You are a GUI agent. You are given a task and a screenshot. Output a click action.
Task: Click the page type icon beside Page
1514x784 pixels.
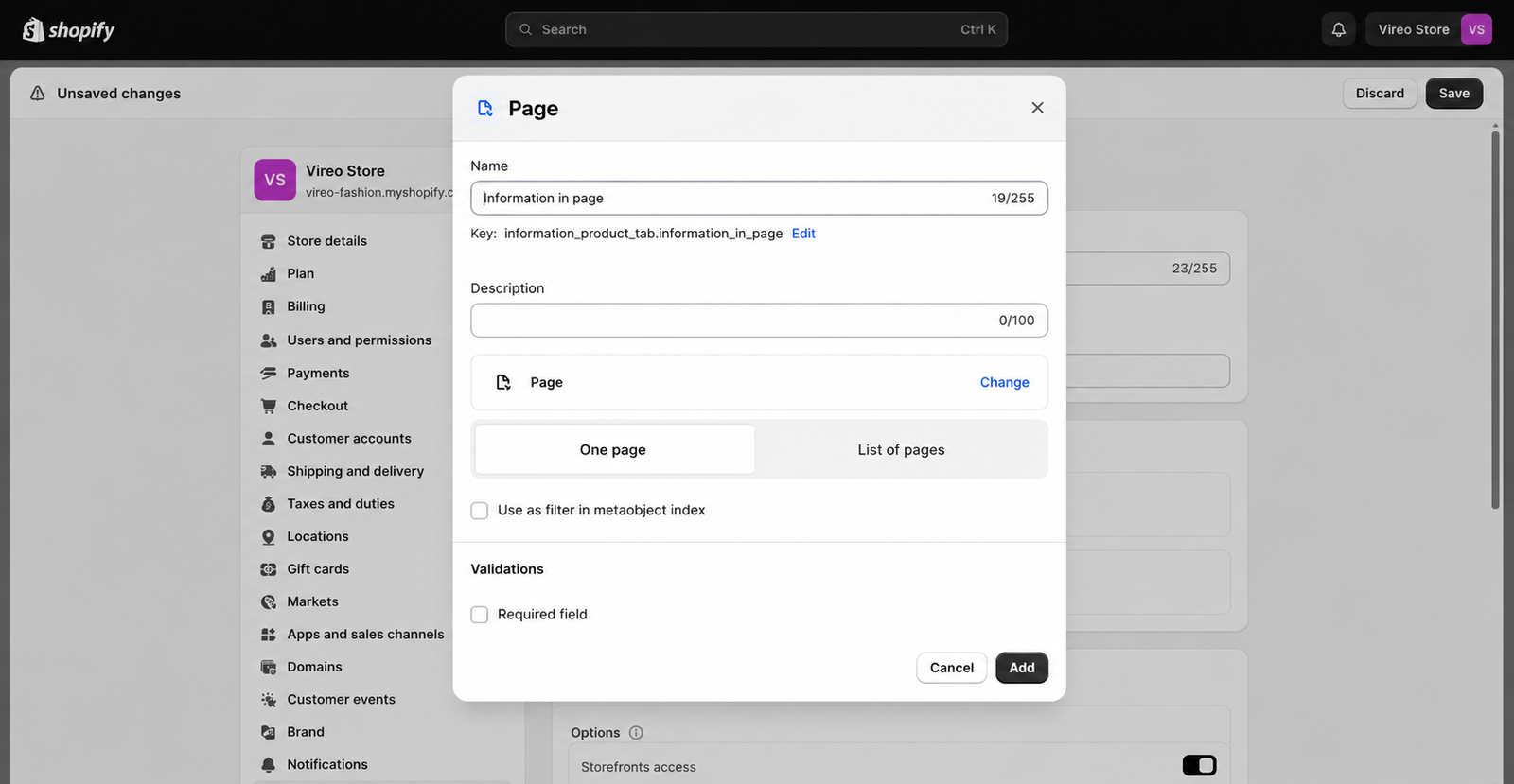(x=503, y=382)
